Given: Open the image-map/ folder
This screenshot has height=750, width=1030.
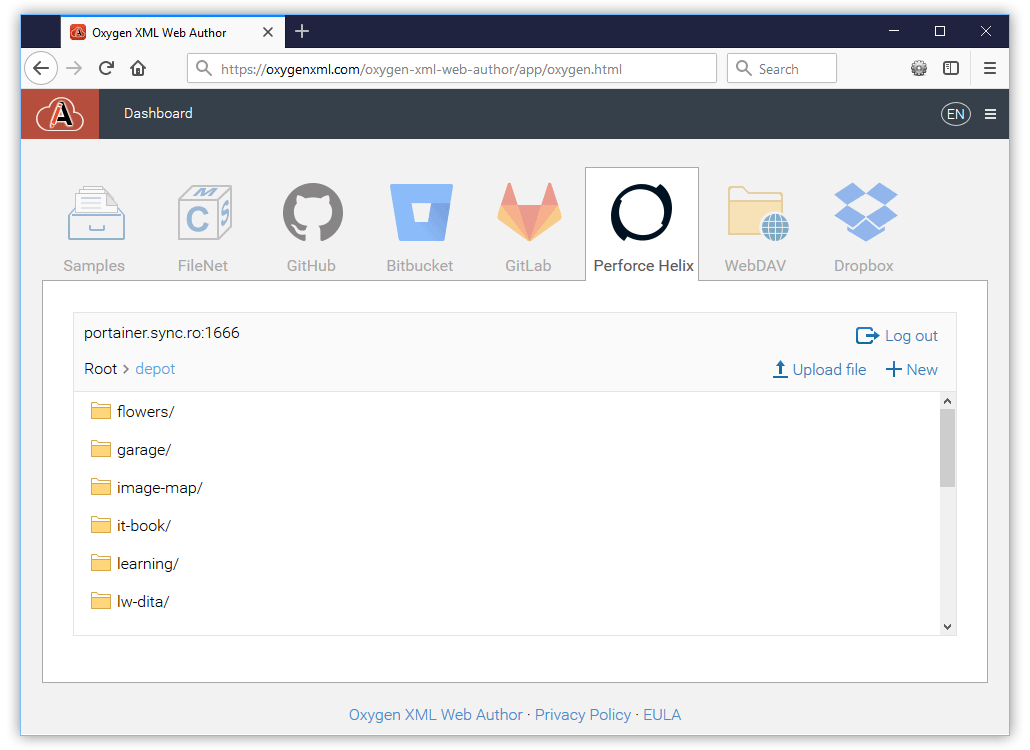Looking at the screenshot, I should pyautogui.click(x=146, y=487).
